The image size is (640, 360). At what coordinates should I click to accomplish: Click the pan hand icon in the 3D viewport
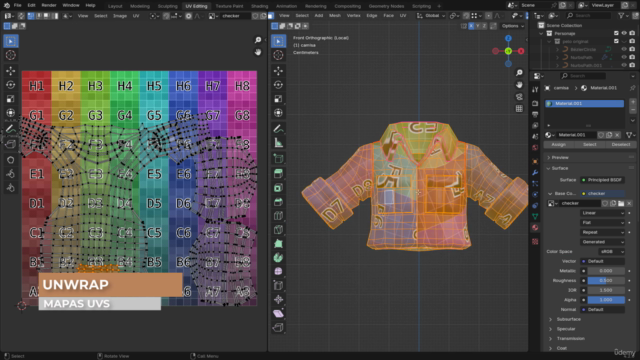point(519,85)
